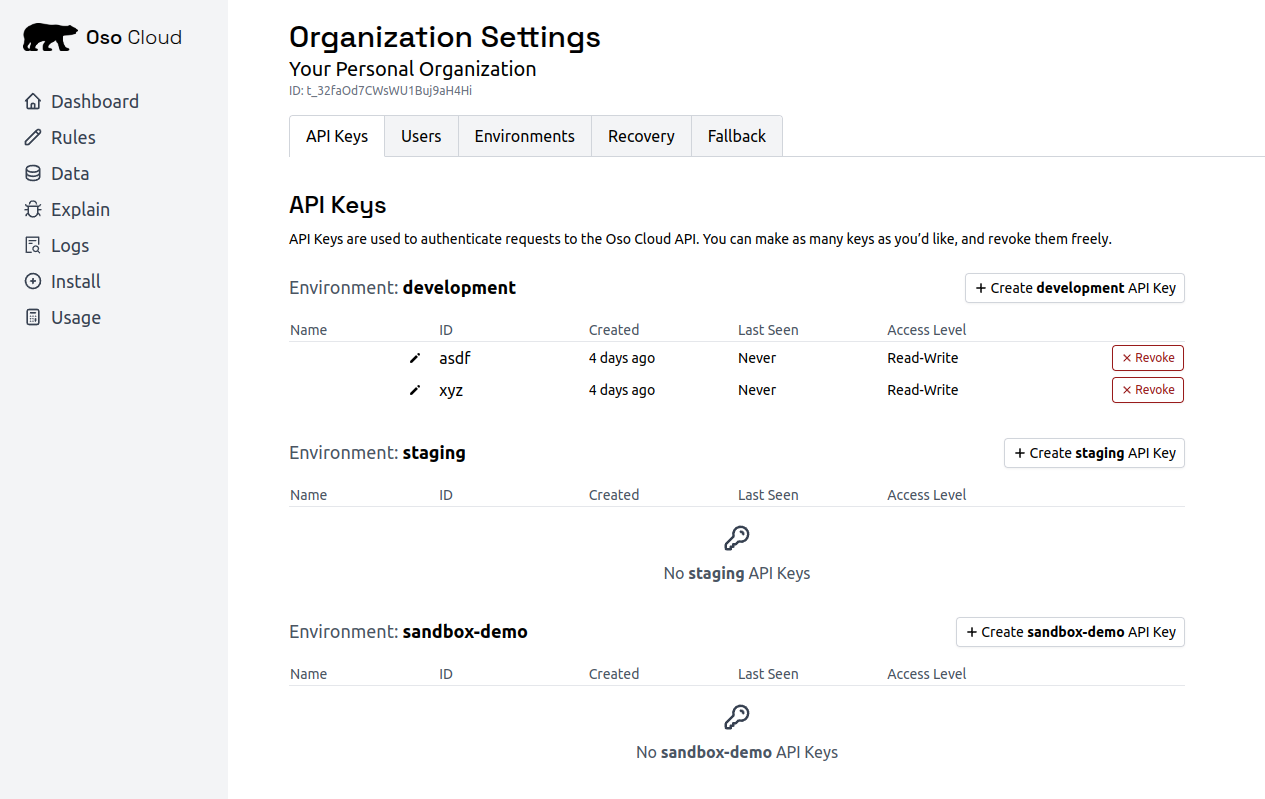Click the Explain bug icon
Viewport: 1265px width, 799px height.
point(33,210)
